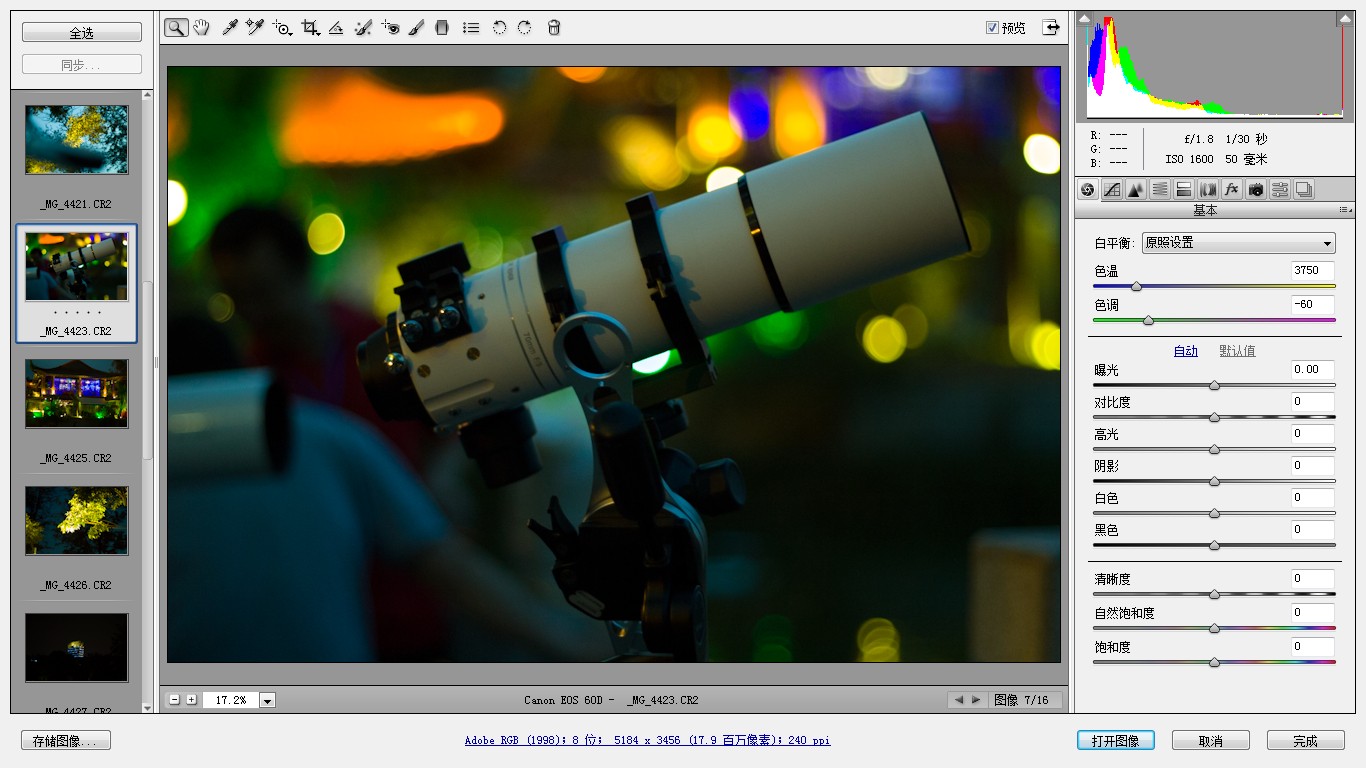The image size is (1366, 768).
Task: Click the 色调 value field showing -60
Action: [1312, 304]
